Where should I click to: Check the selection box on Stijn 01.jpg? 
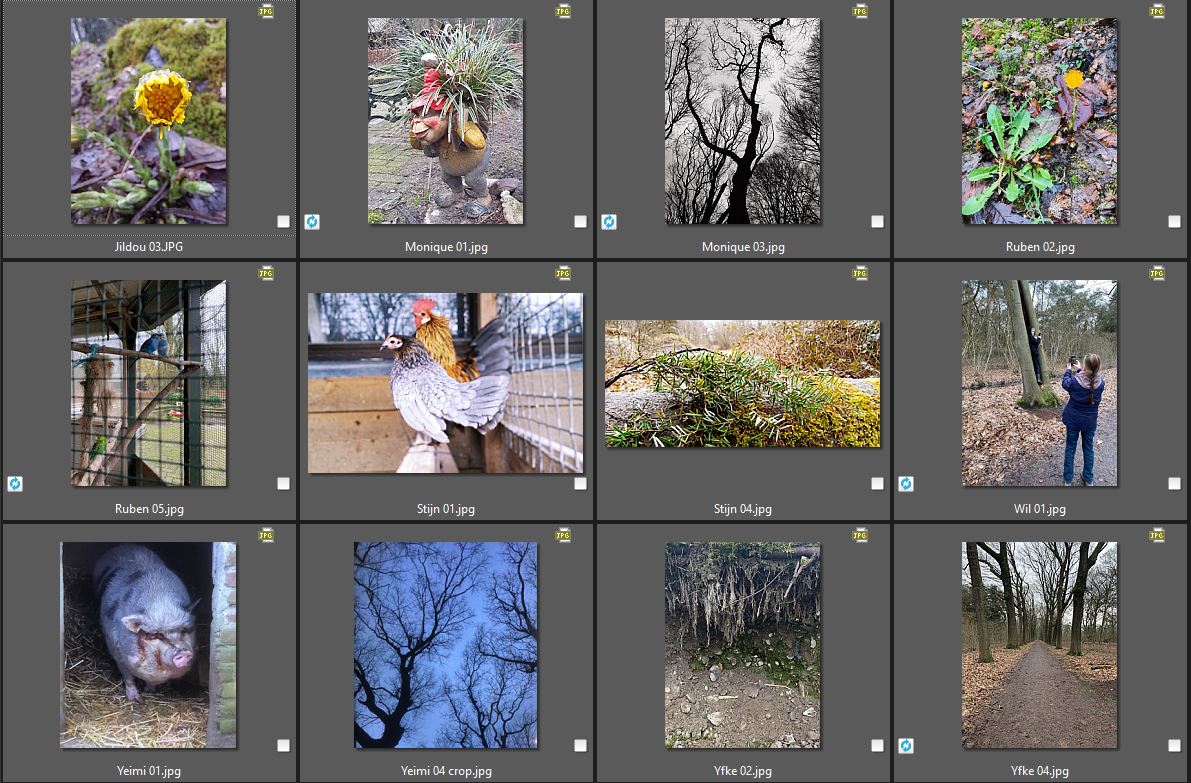[x=580, y=484]
